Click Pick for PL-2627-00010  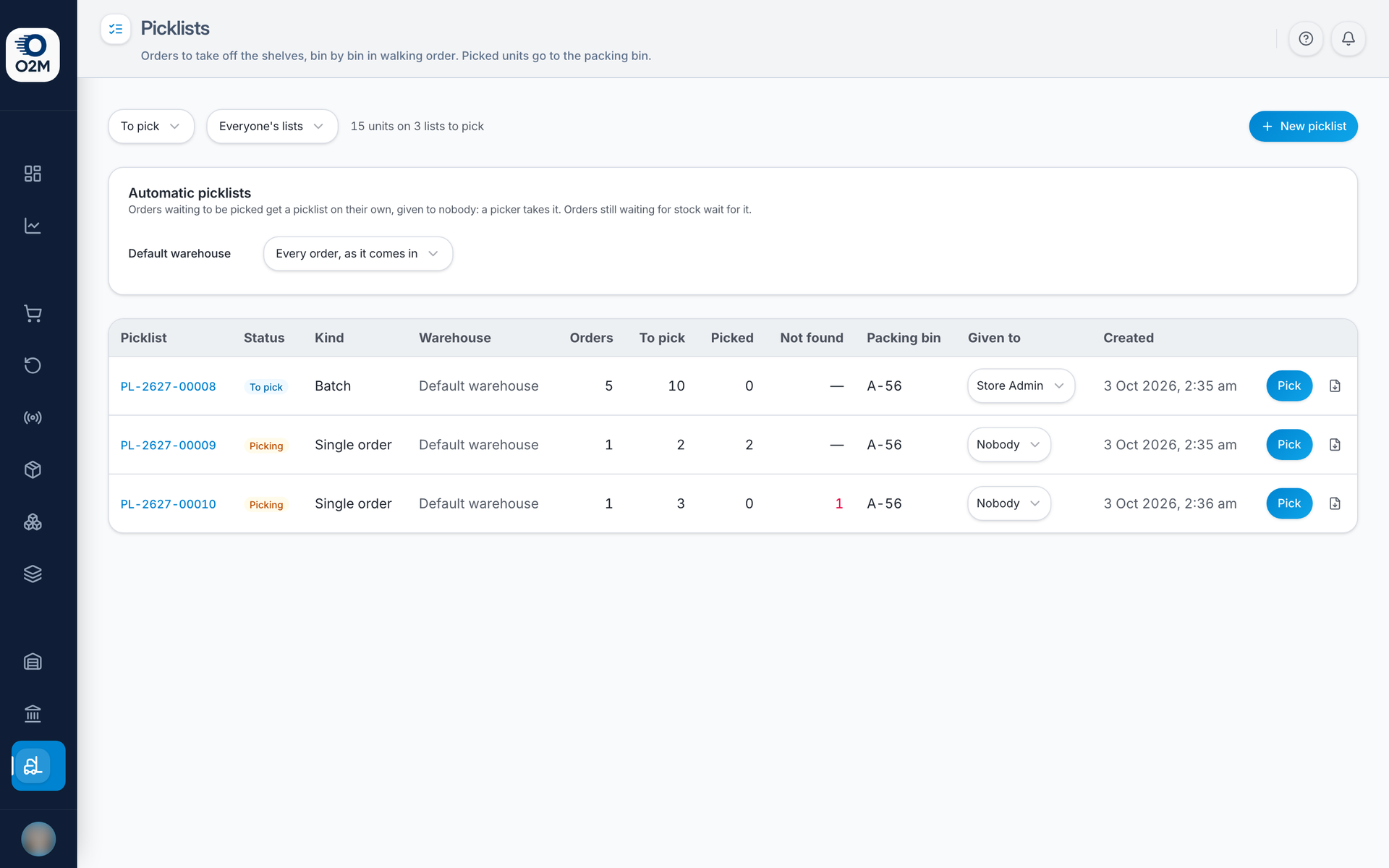pyautogui.click(x=1289, y=503)
